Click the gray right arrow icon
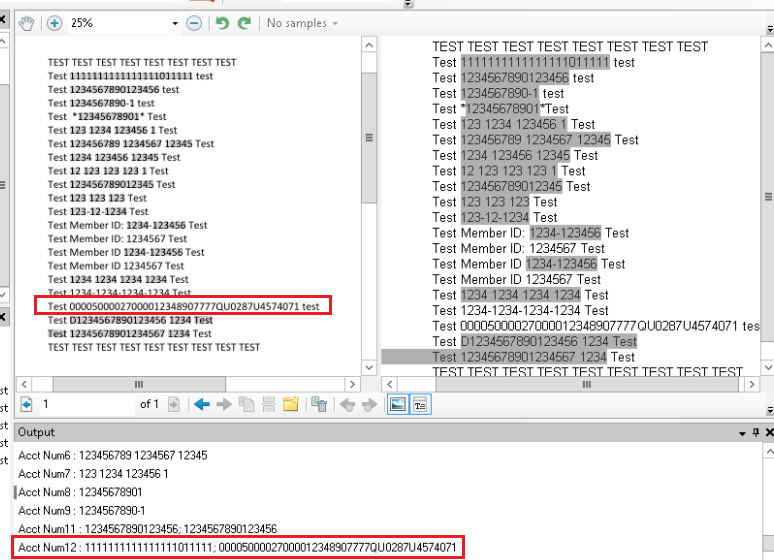 224,404
